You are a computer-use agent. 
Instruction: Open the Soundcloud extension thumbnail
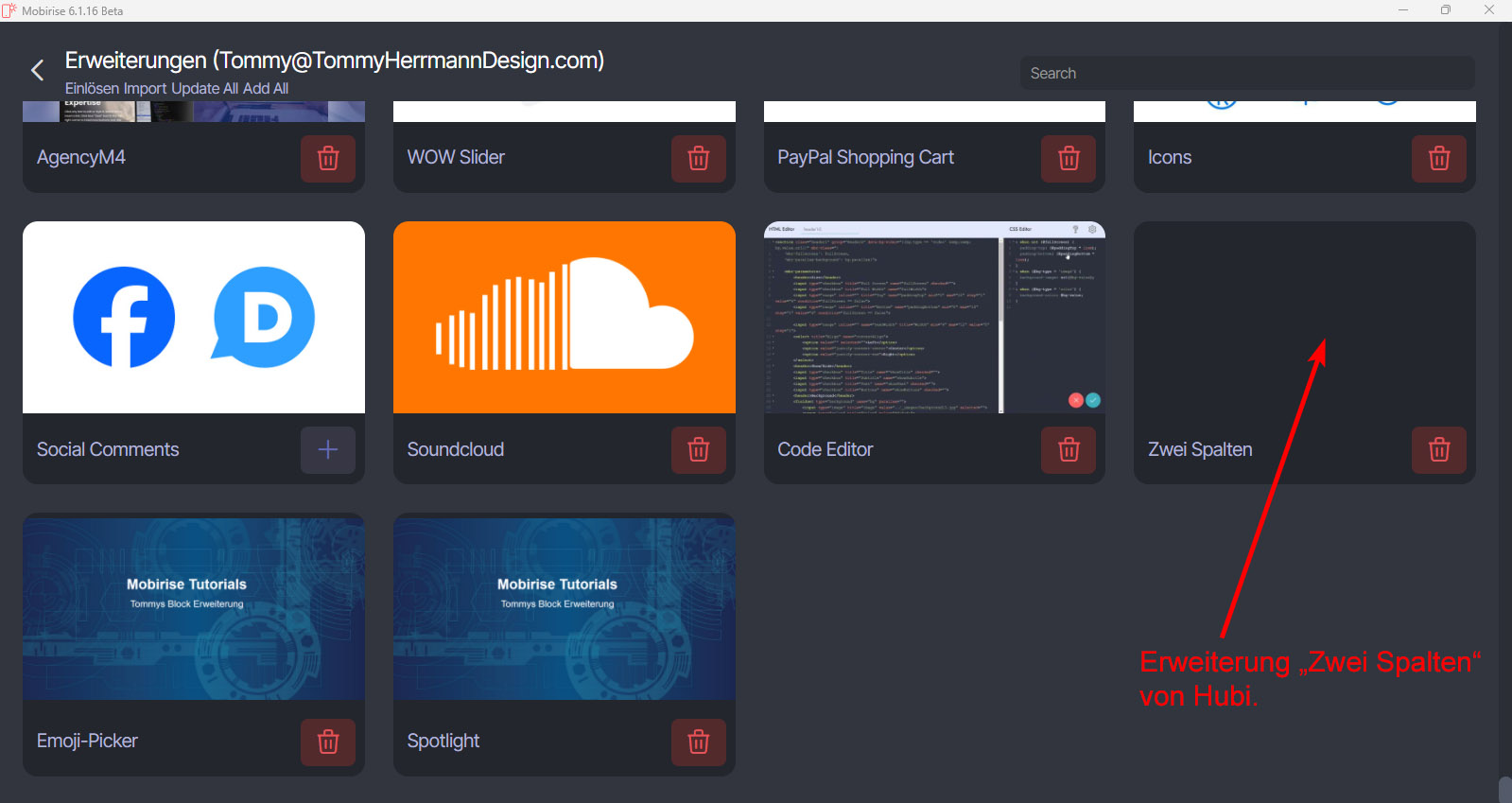(x=564, y=317)
